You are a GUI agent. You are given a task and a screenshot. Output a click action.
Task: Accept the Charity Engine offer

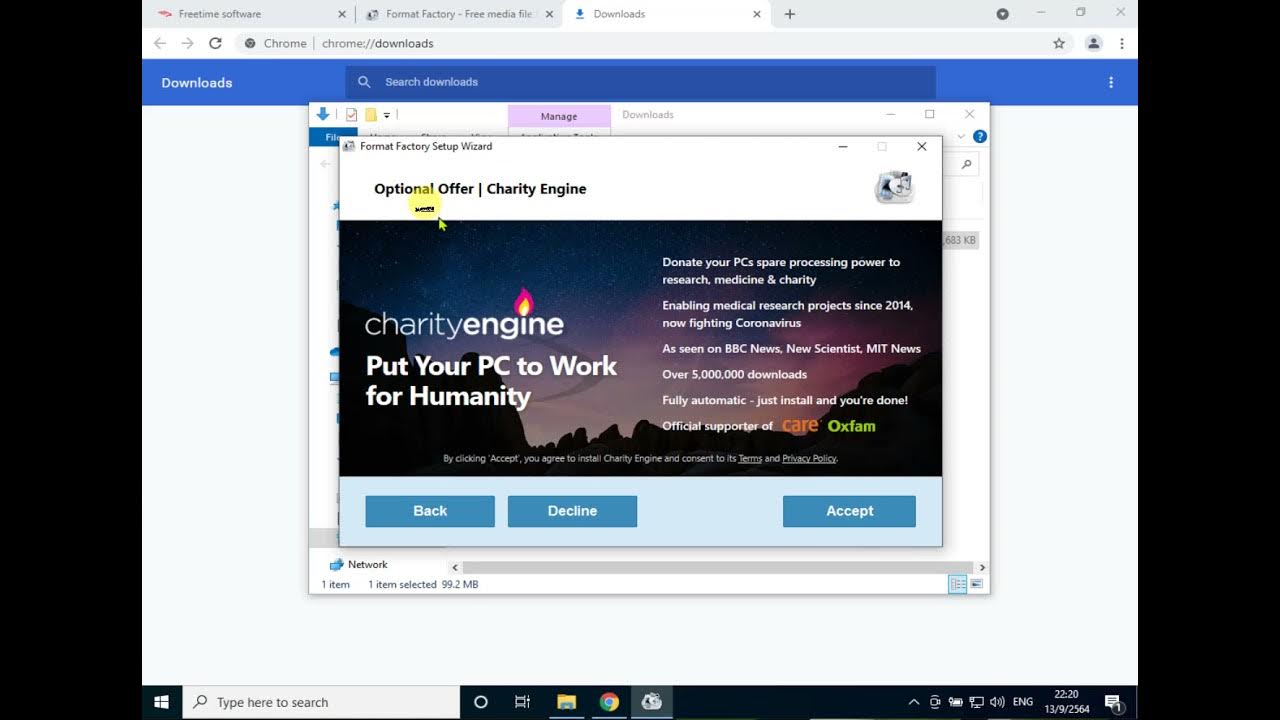click(x=849, y=511)
